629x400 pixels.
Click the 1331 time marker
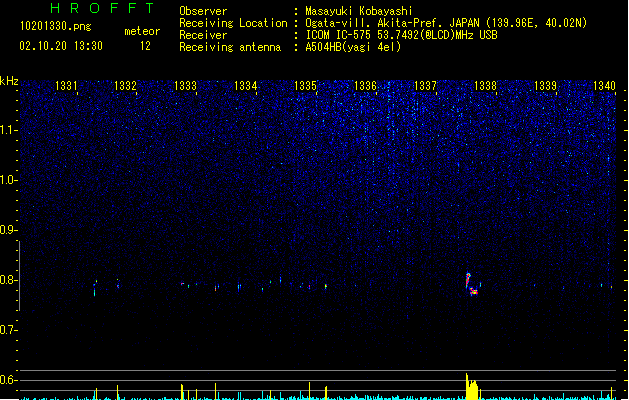(66, 85)
